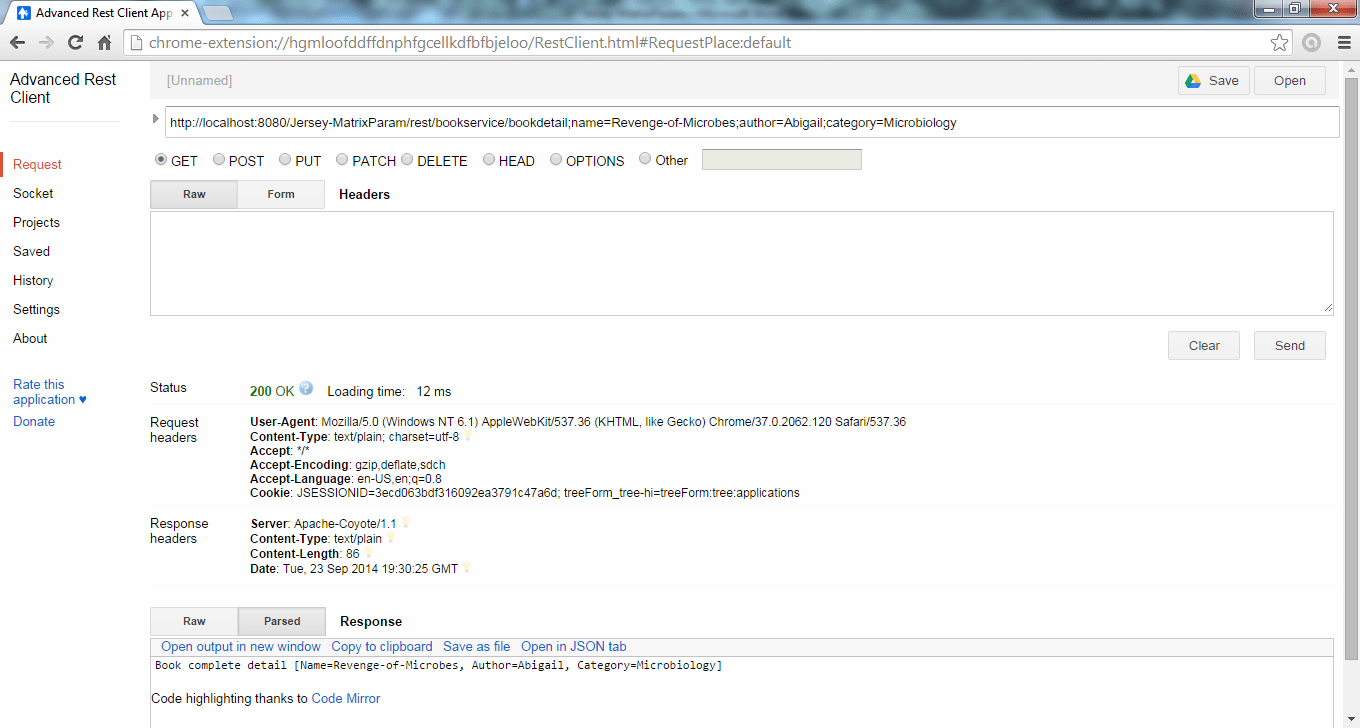Screen dimensions: 1360x728
Task: Copy the response to clipboard
Action: coord(381,646)
